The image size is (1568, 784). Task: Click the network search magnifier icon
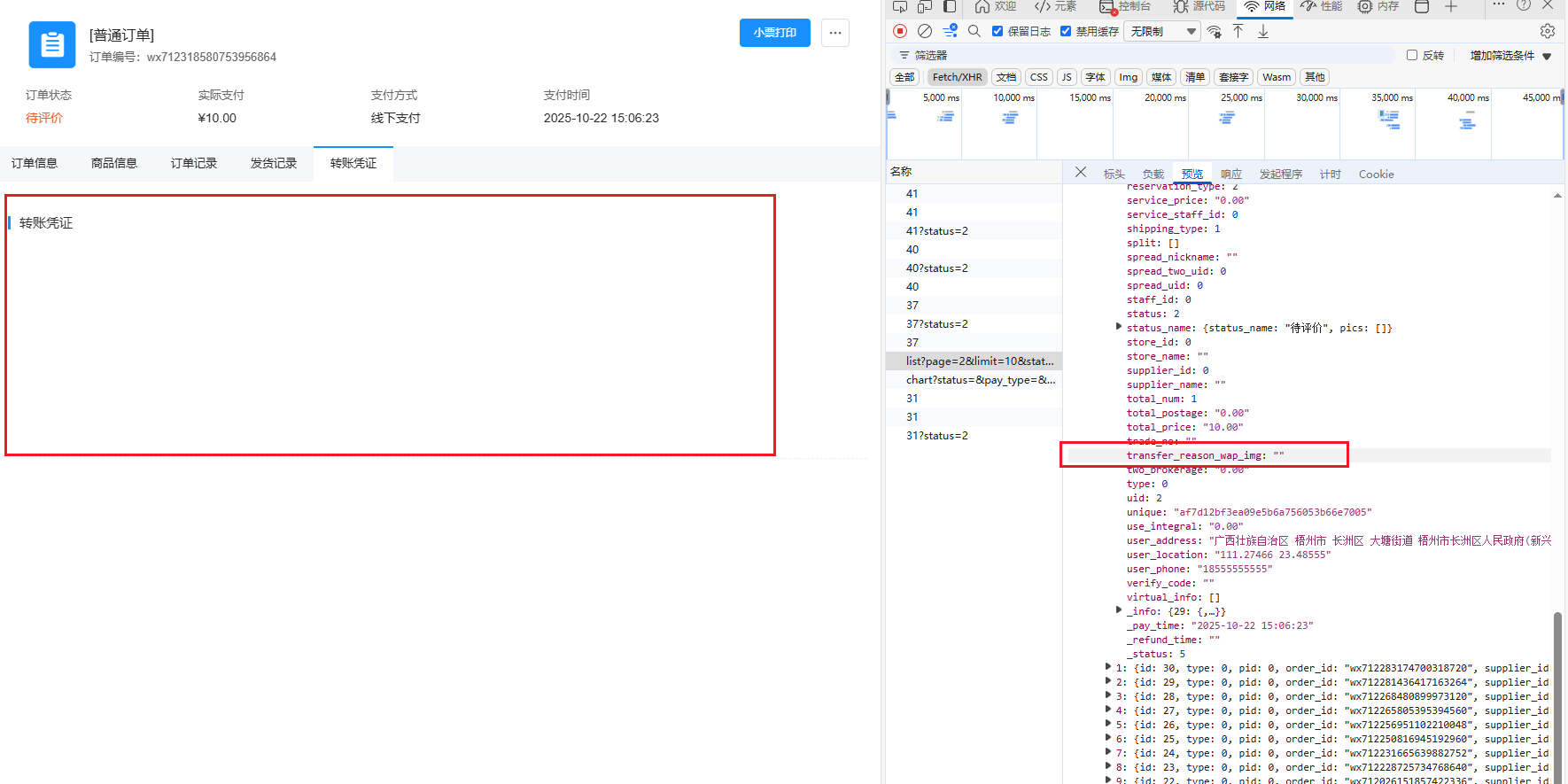[974, 31]
